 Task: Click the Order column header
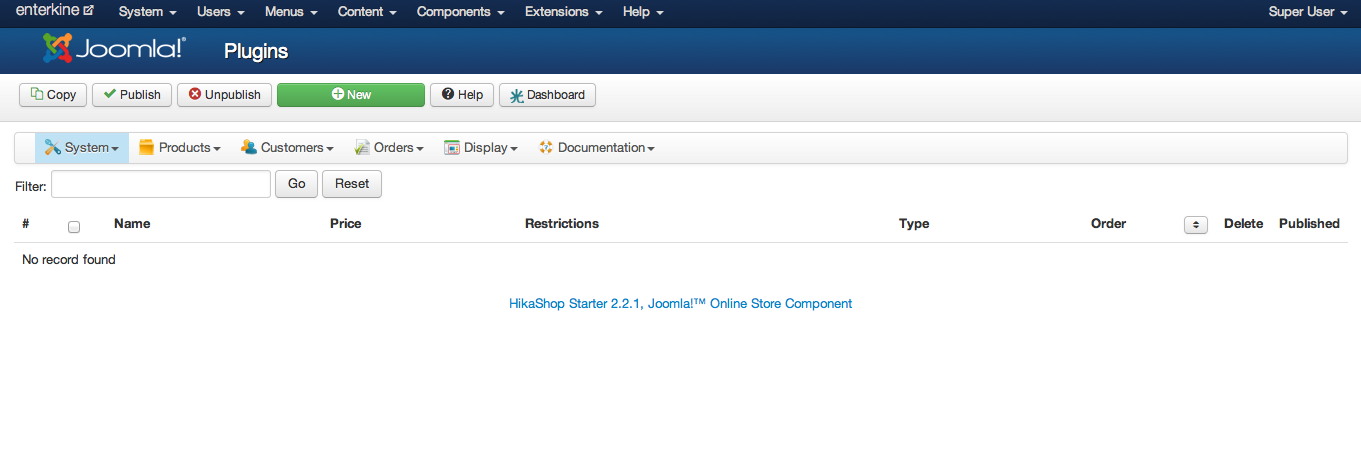(1108, 223)
